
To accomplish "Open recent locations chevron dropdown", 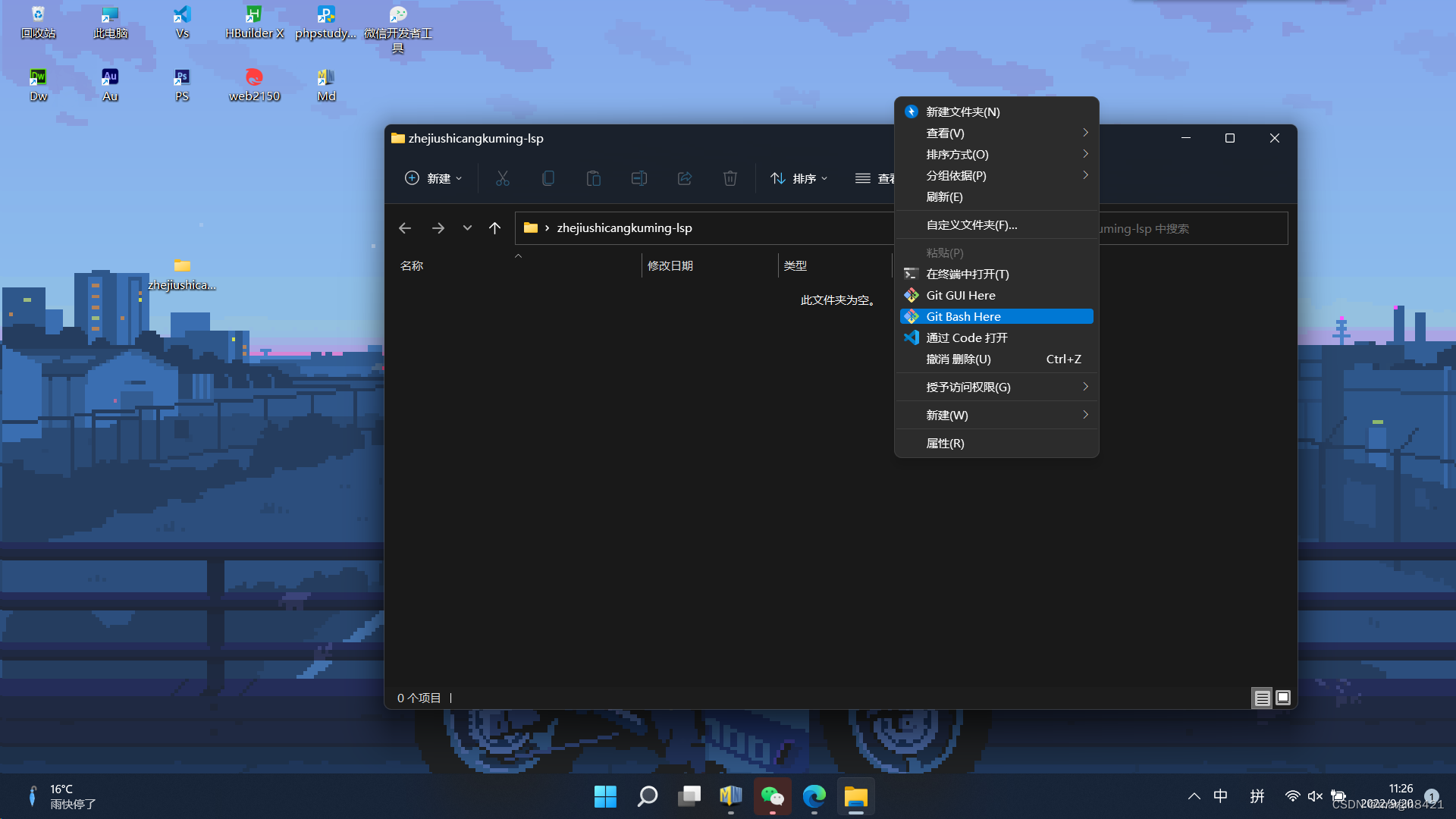I will pos(467,228).
